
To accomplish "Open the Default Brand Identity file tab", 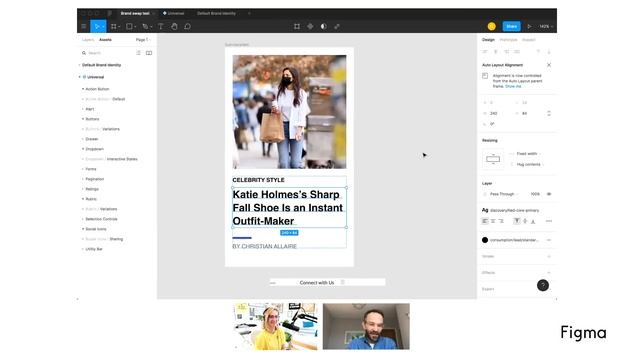I will click(x=216, y=13).
